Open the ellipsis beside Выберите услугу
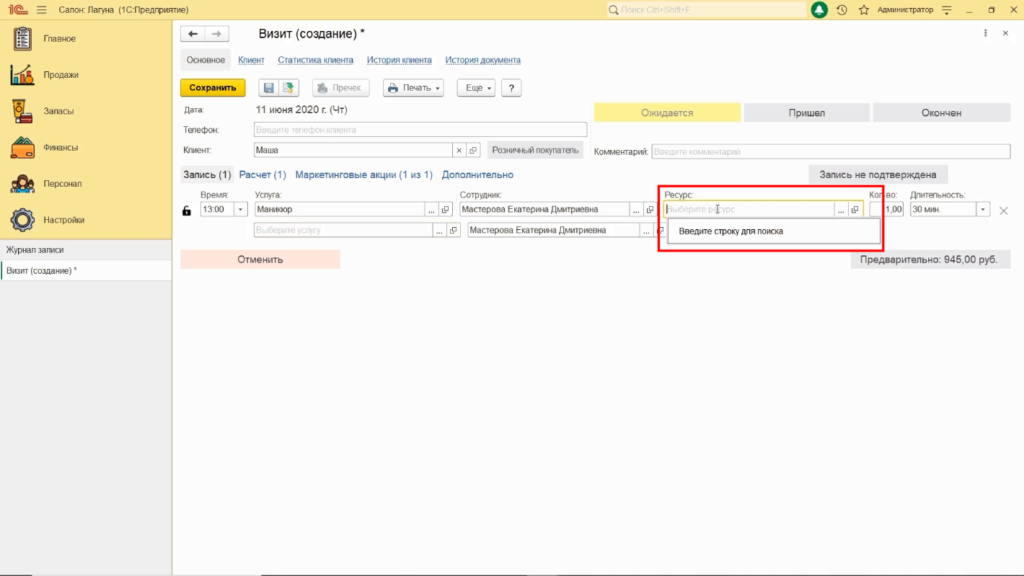The image size is (1024, 576). [439, 231]
